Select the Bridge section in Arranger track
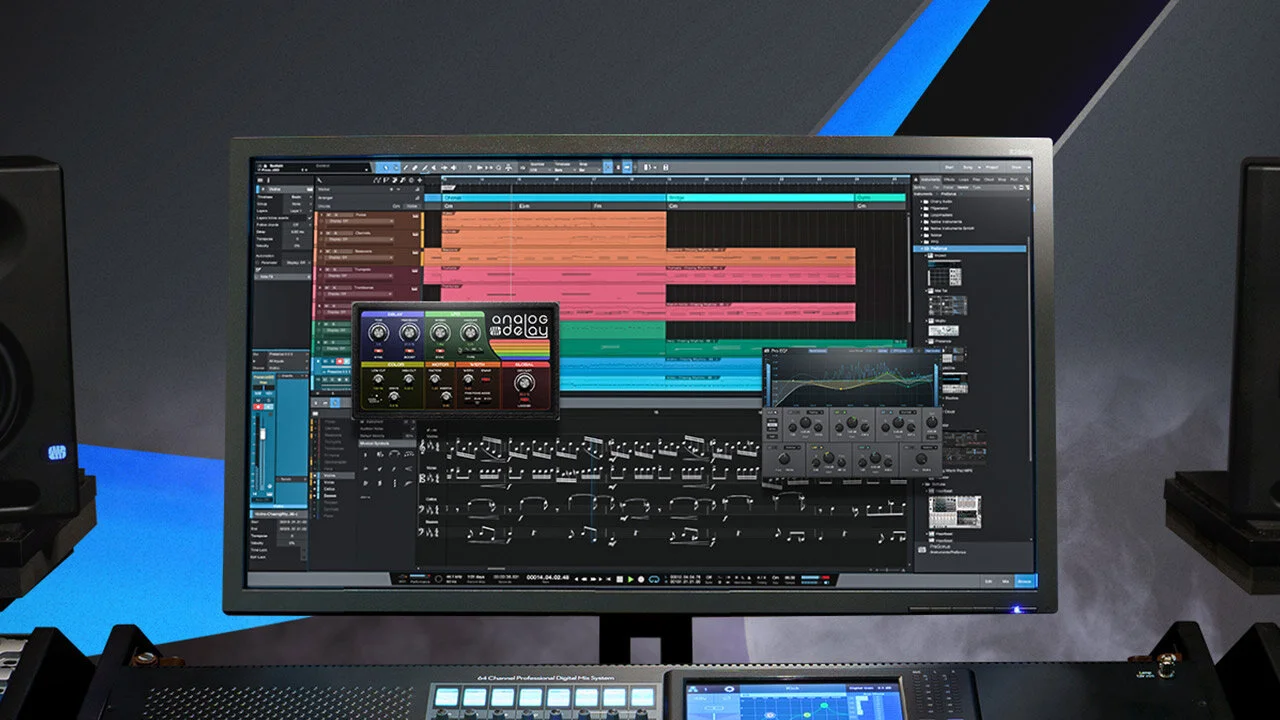Image resolution: width=1280 pixels, height=720 pixels. pos(761,198)
